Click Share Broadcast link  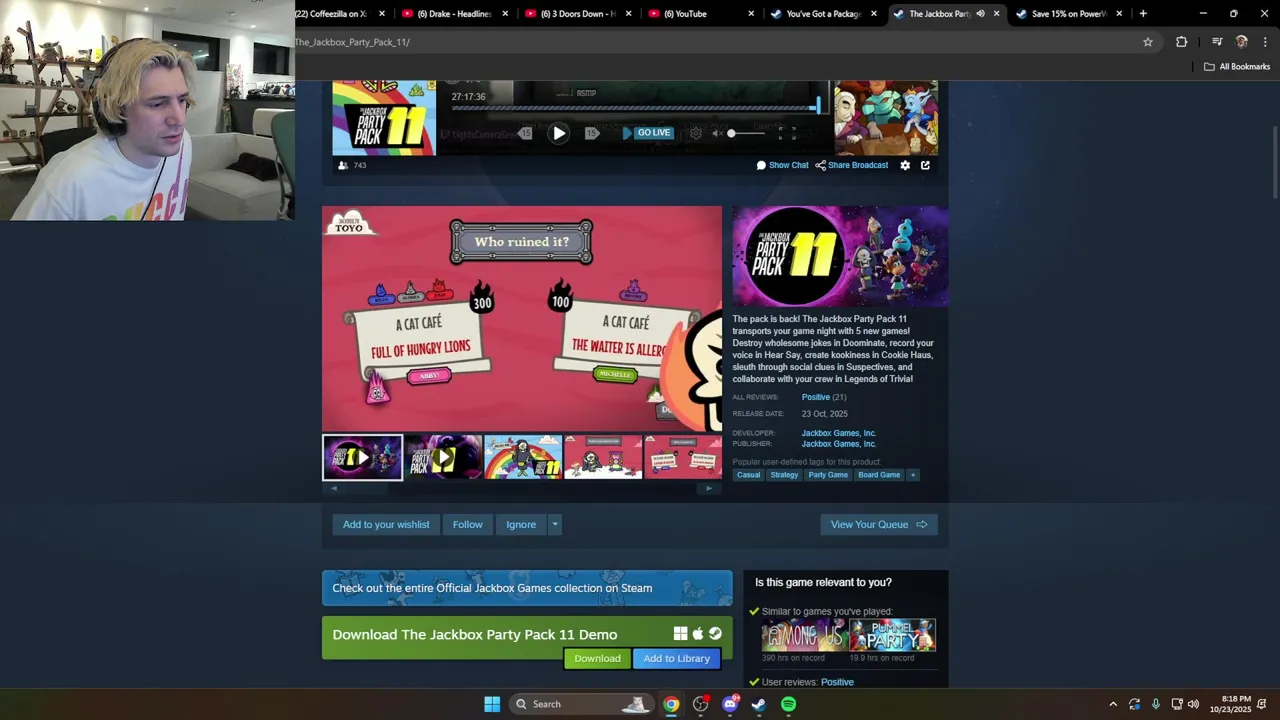tap(852, 165)
